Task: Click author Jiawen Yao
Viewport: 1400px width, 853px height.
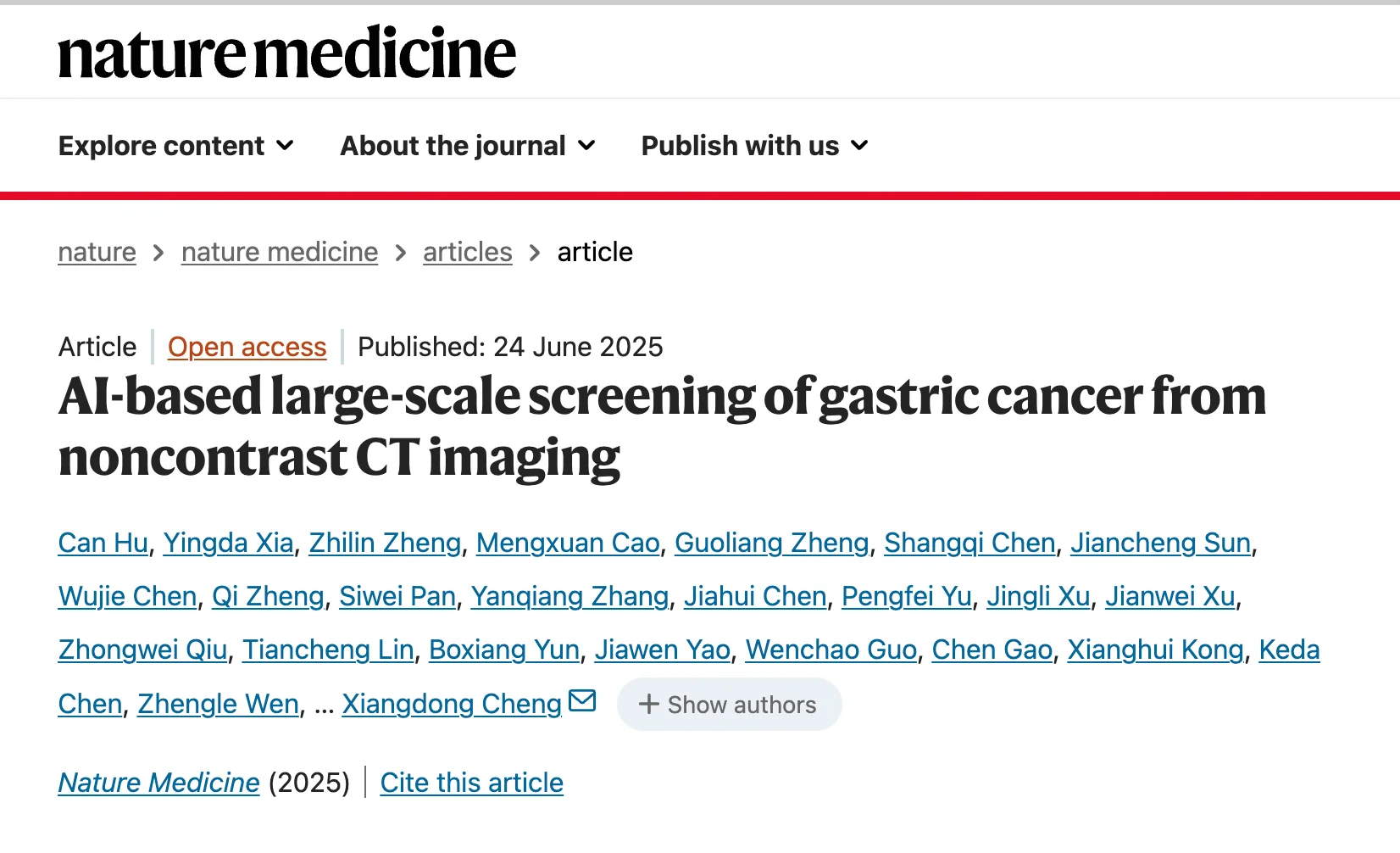Action: tap(662, 650)
